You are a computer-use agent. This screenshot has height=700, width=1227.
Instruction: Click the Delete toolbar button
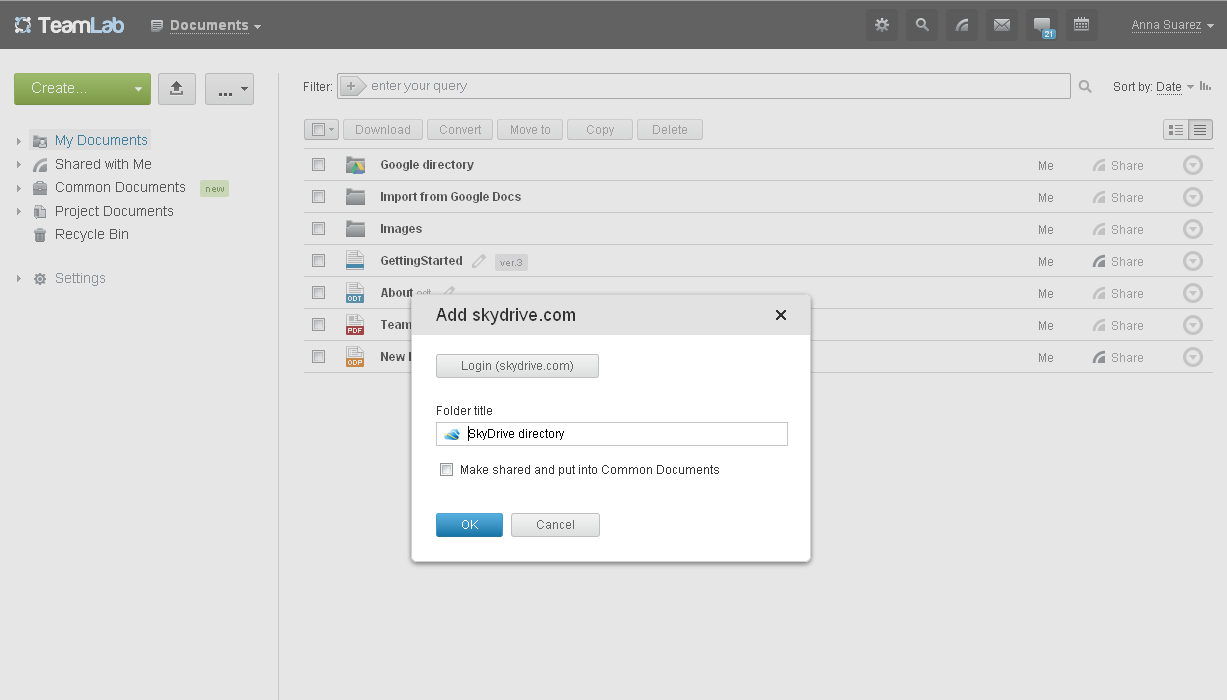click(x=670, y=130)
